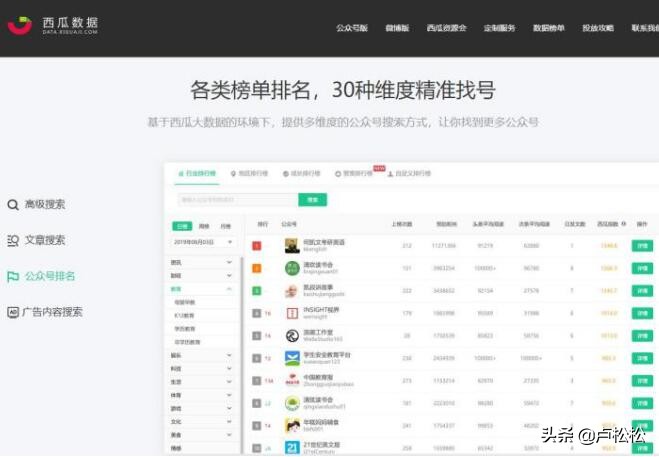Viewport: 659px width, 457px height.
Task: Click the account search input field
Action: (238, 200)
